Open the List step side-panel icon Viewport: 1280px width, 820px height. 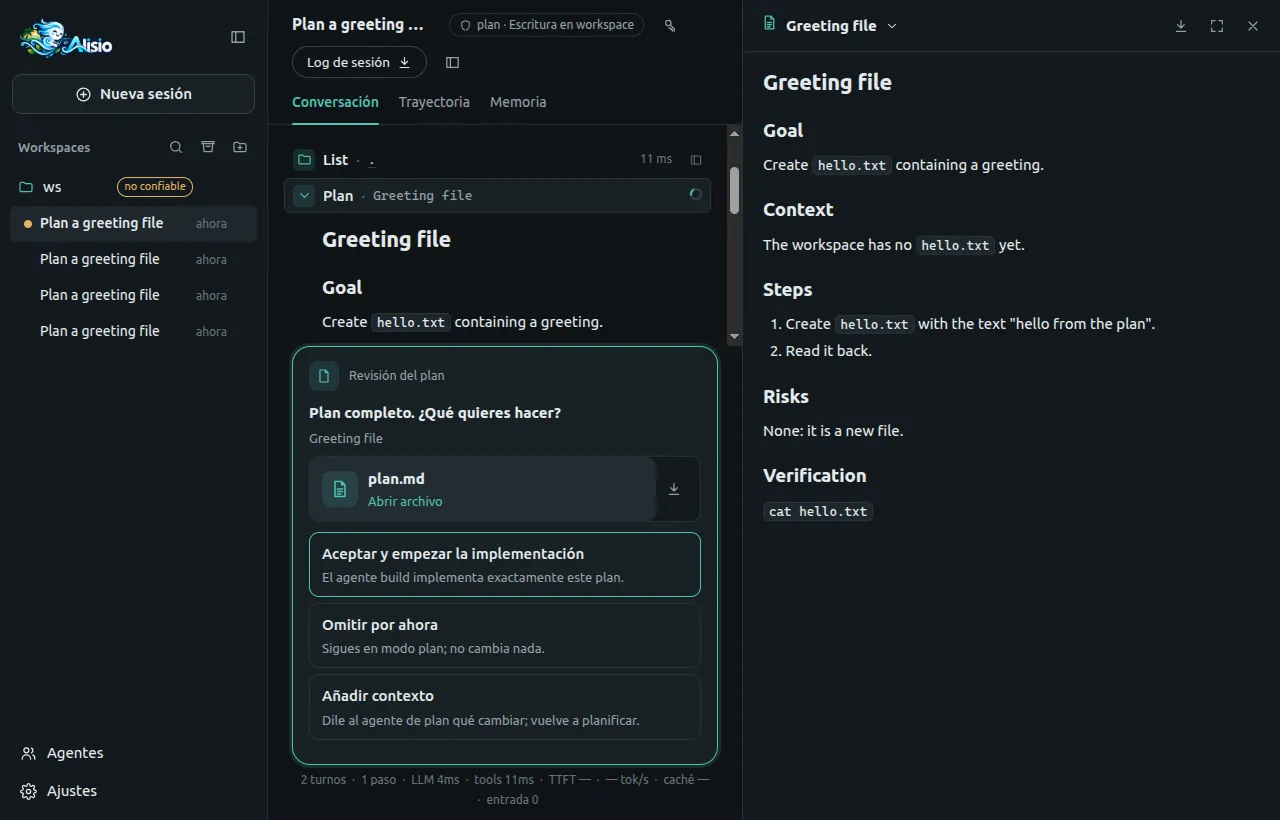click(696, 160)
